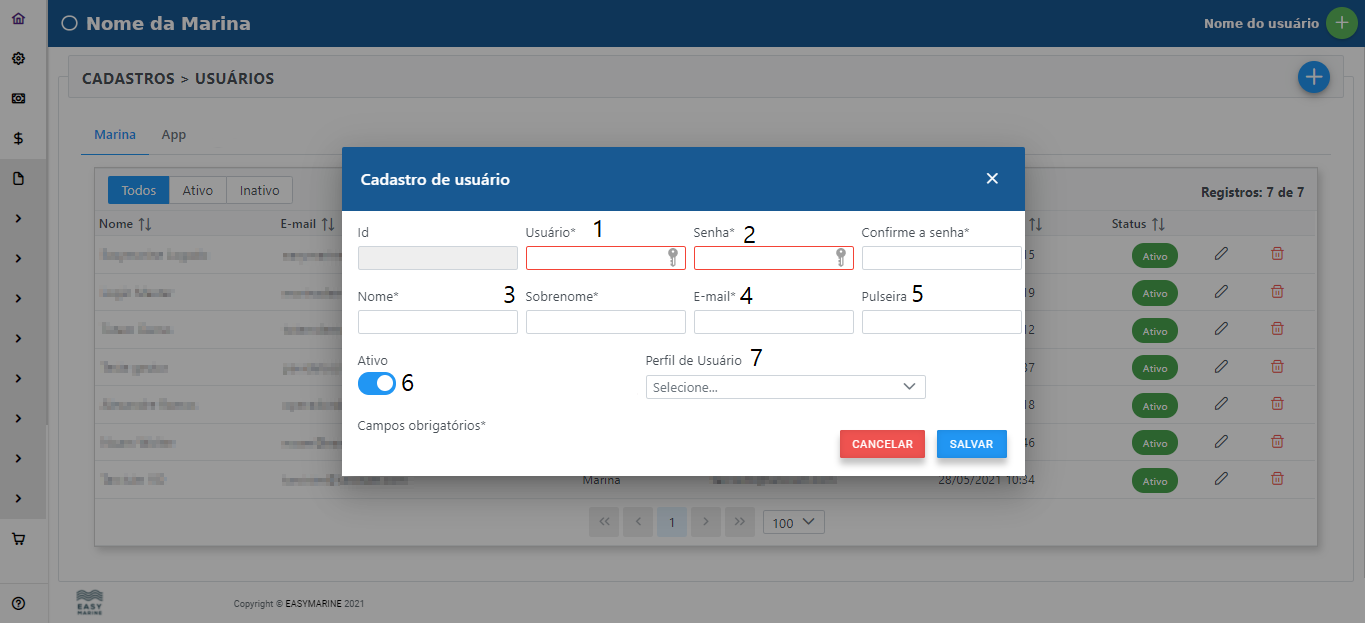Close the Cadastro de usuário dialog
Screen dimensions: 1365x623
[992, 179]
